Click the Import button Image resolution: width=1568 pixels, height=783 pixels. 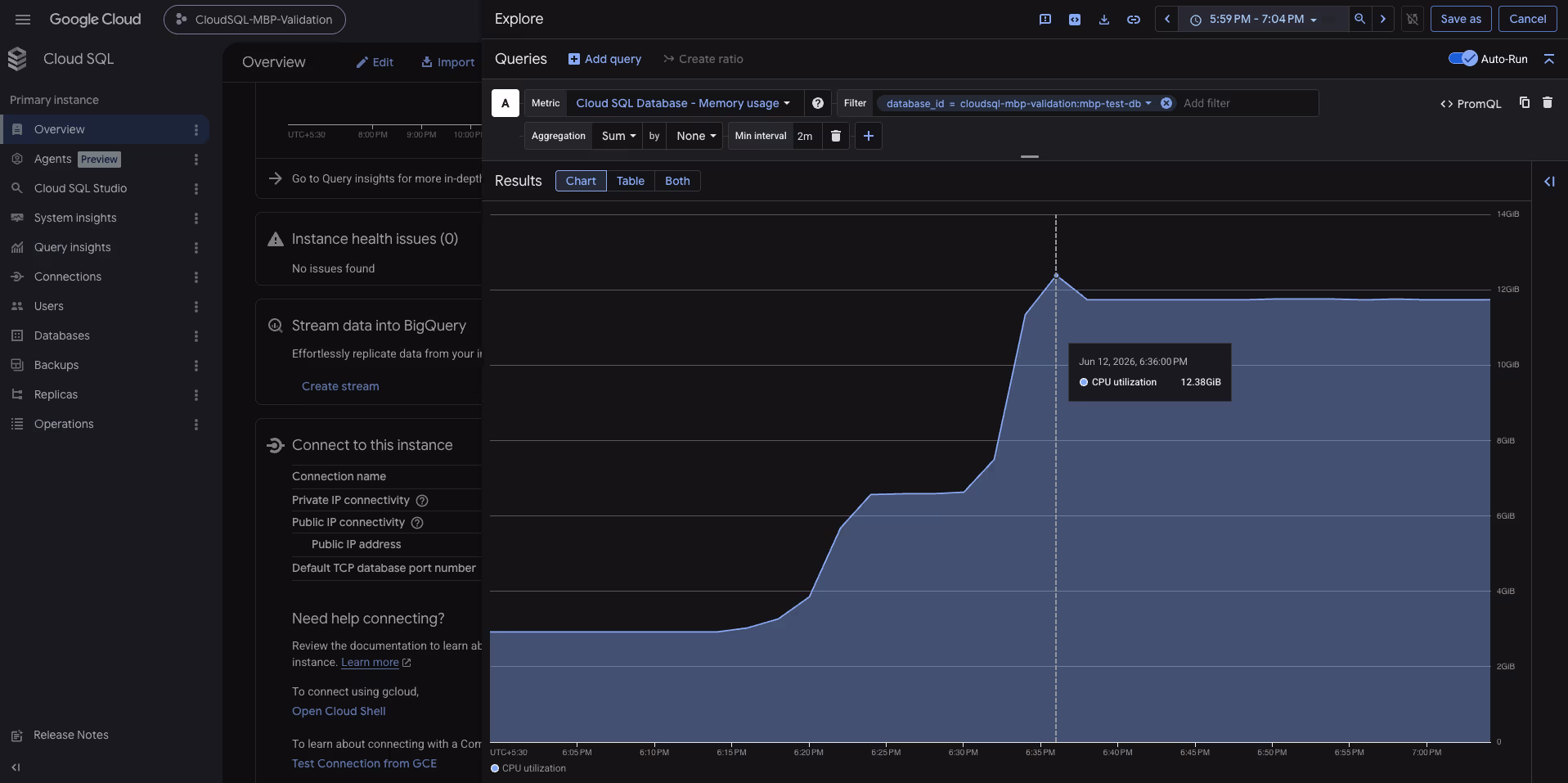pyautogui.click(x=447, y=62)
